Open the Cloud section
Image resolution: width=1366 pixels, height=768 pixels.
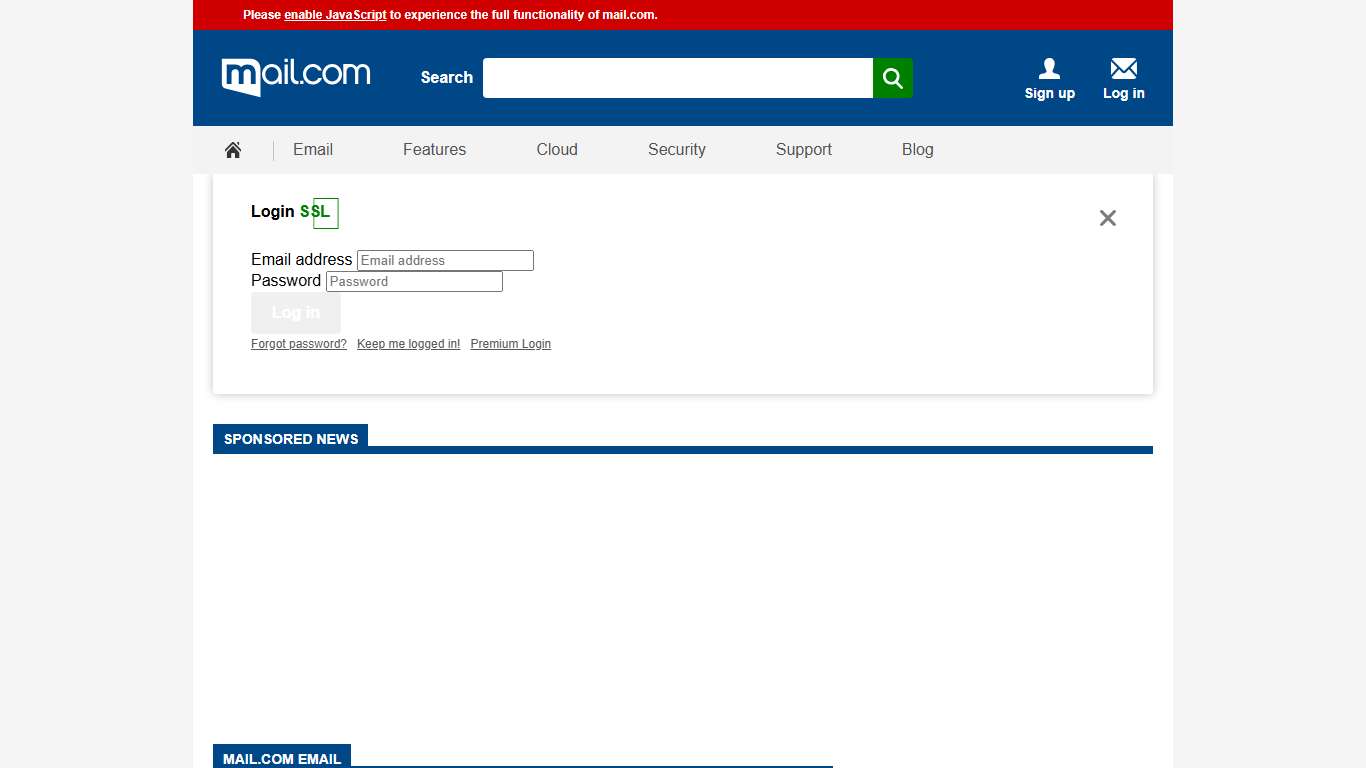click(556, 149)
